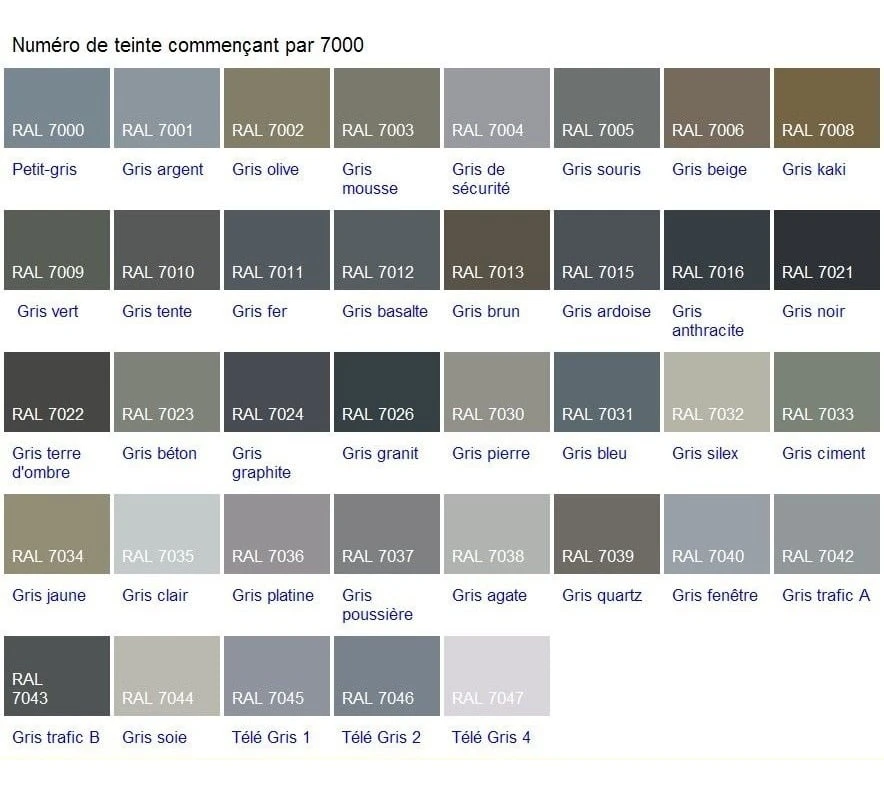Image resolution: width=884 pixels, height=796 pixels.
Task: Open the Gris trafic A link
Action: tap(826, 595)
